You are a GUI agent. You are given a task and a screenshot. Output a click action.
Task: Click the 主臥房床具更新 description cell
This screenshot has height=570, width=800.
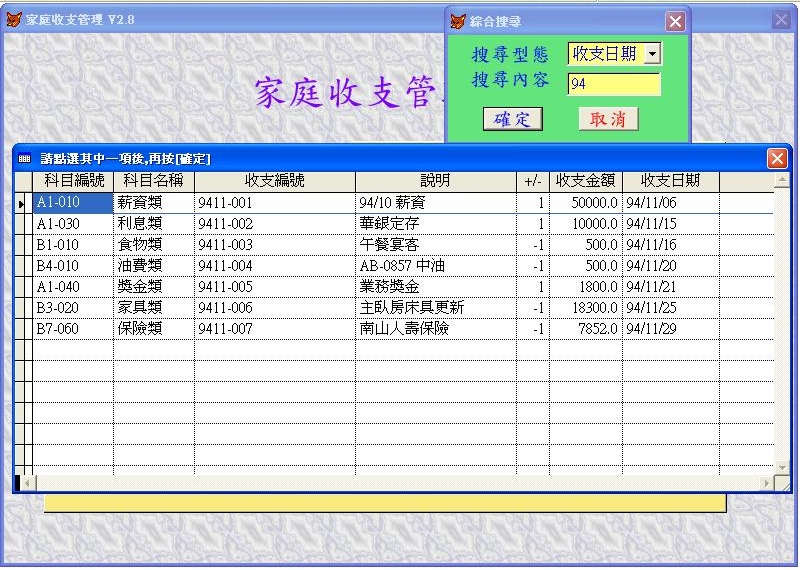tap(436, 308)
